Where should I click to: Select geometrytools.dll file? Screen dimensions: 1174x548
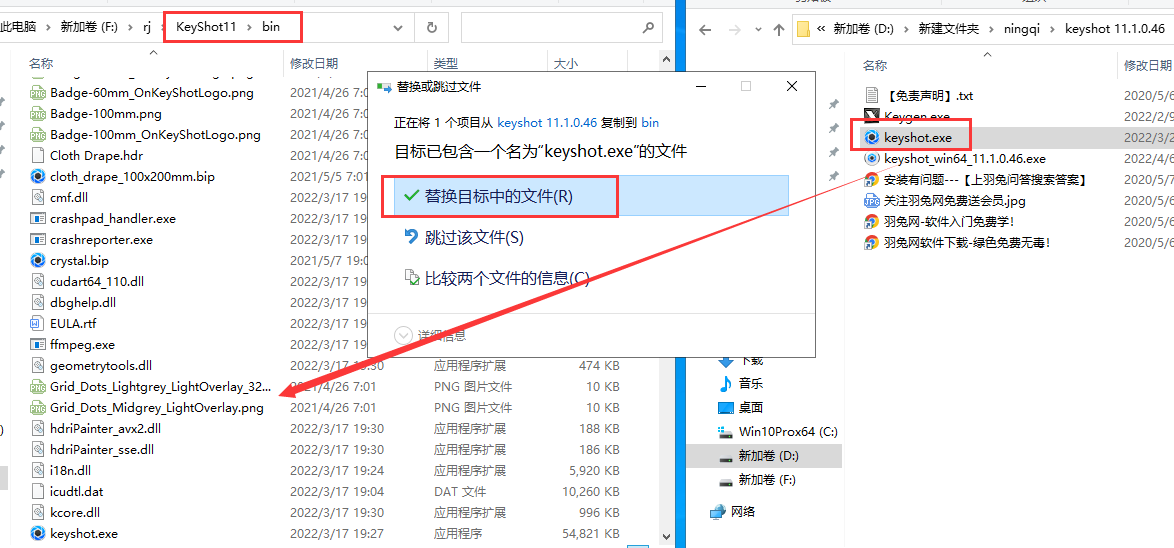[x=101, y=366]
